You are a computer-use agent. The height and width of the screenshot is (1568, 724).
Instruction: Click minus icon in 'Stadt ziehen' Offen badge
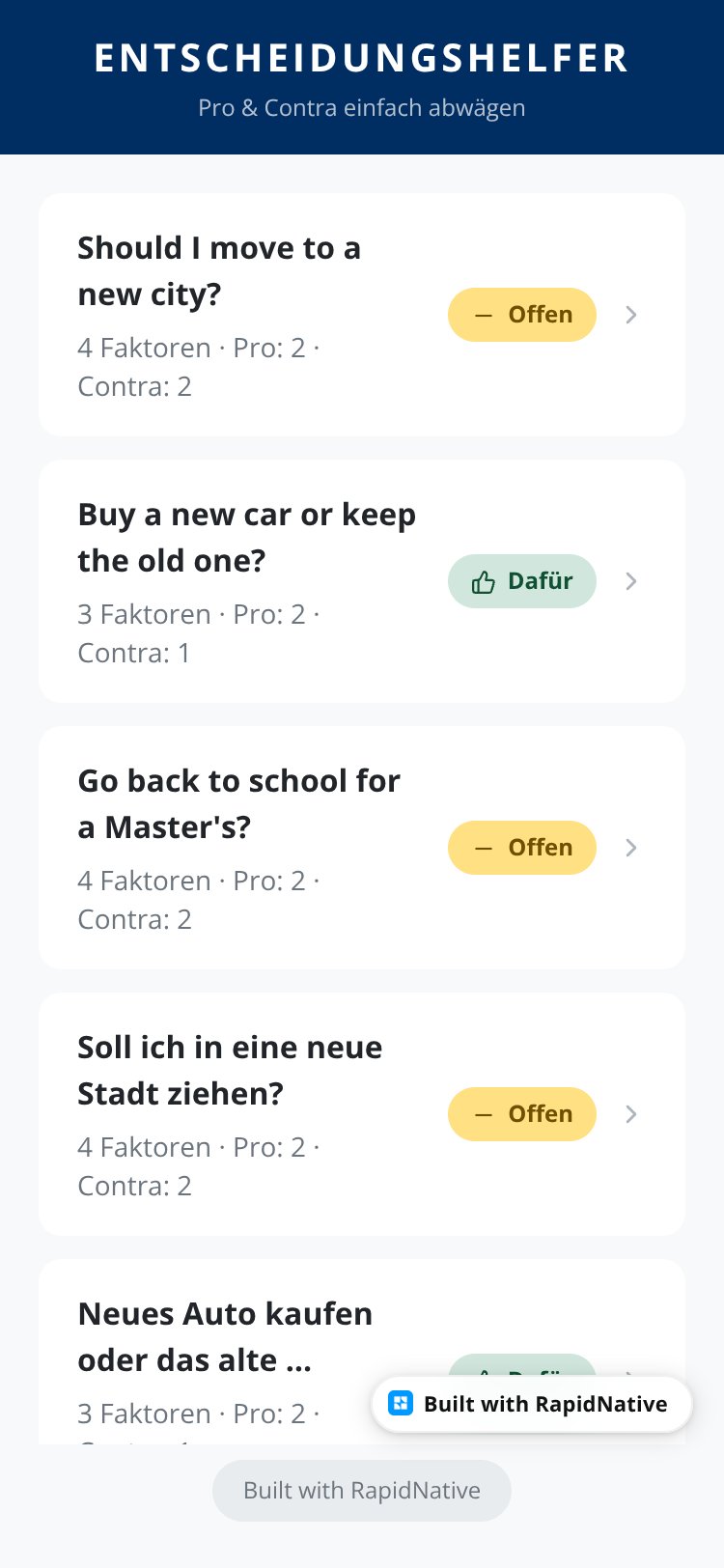(x=484, y=1114)
